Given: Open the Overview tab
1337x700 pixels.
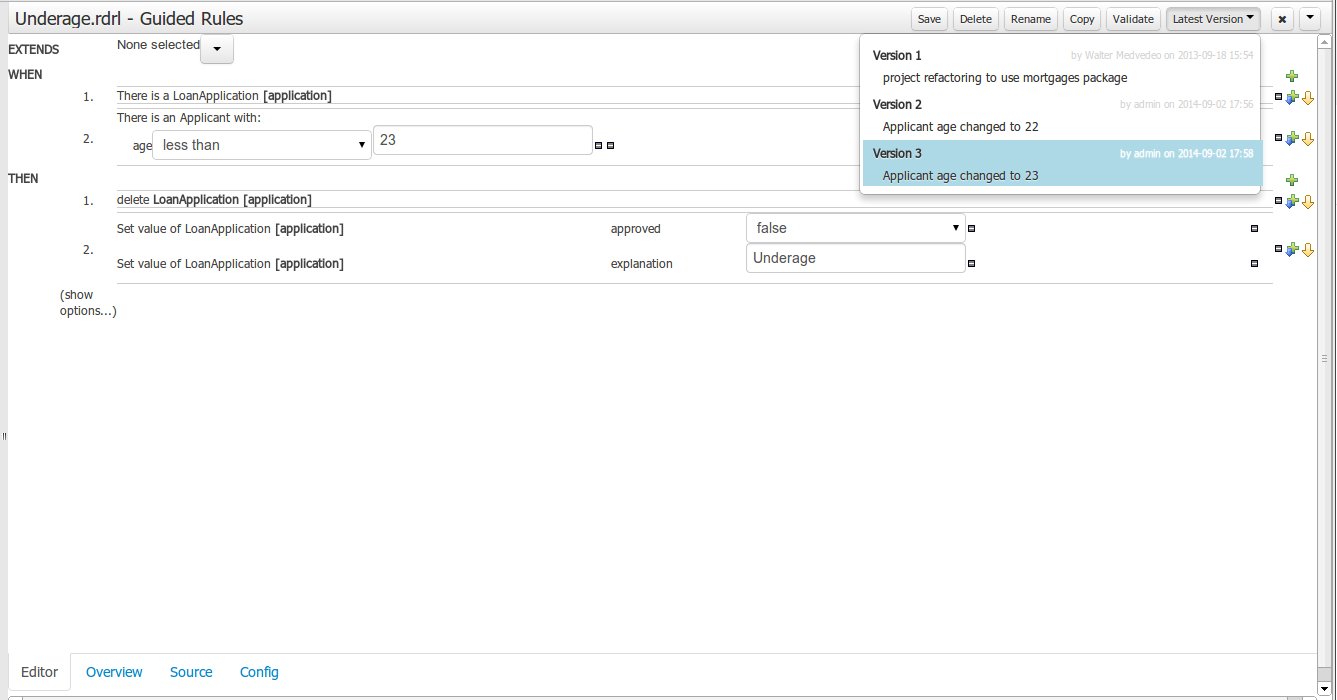Looking at the screenshot, I should pyautogui.click(x=114, y=672).
